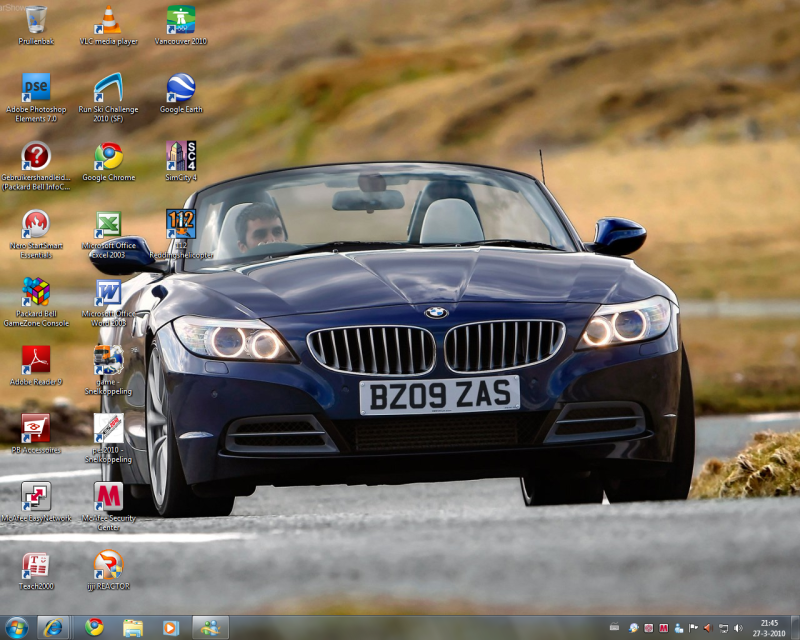Select the Vancouver 2010 desktop shortcut
800x640 pixels.
click(181, 26)
